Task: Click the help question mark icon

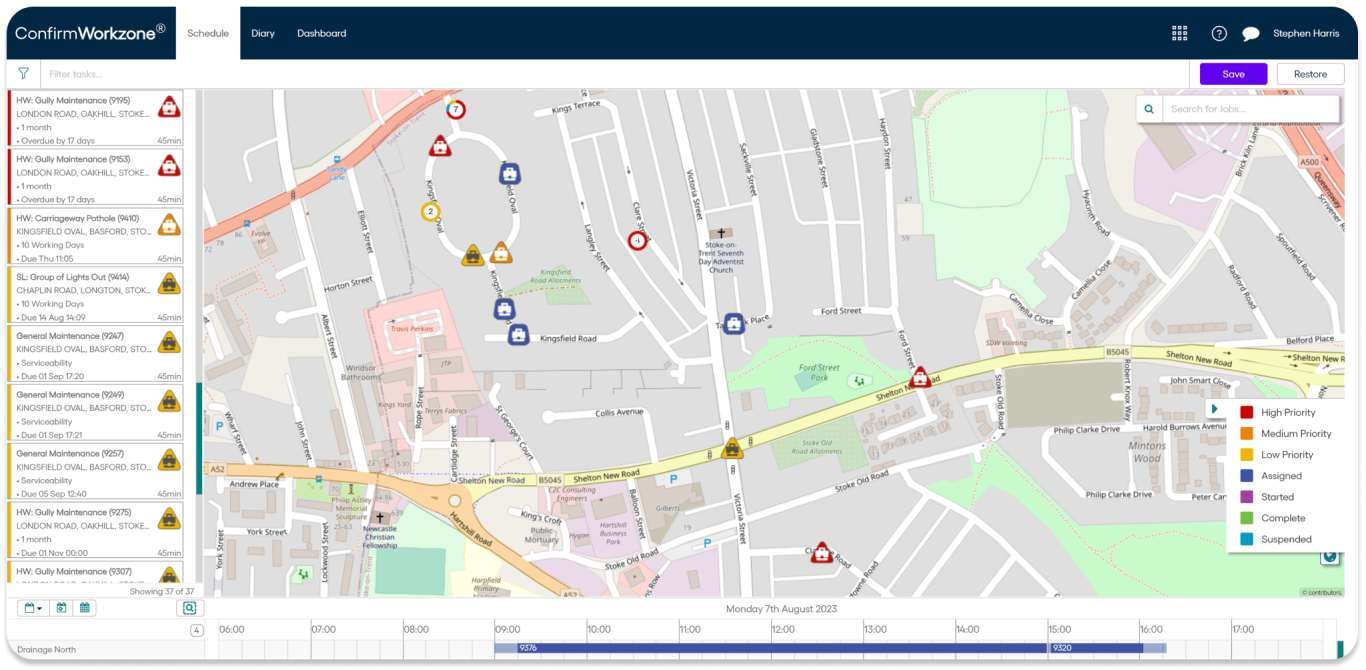Action: [x=1219, y=33]
